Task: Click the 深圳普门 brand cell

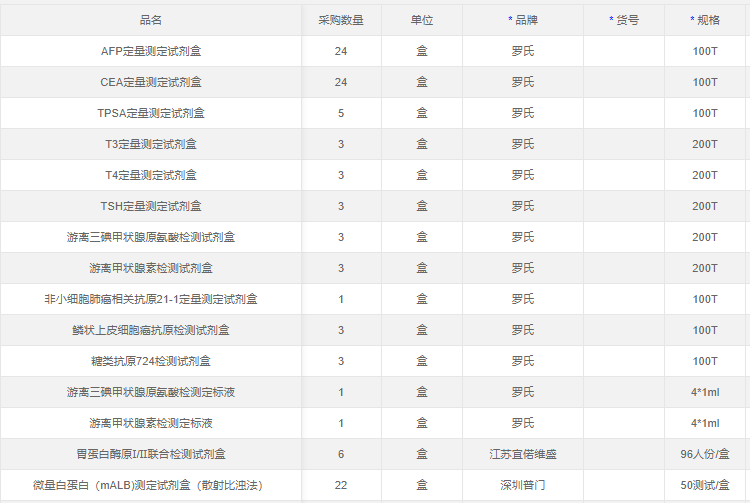Action: [522, 485]
